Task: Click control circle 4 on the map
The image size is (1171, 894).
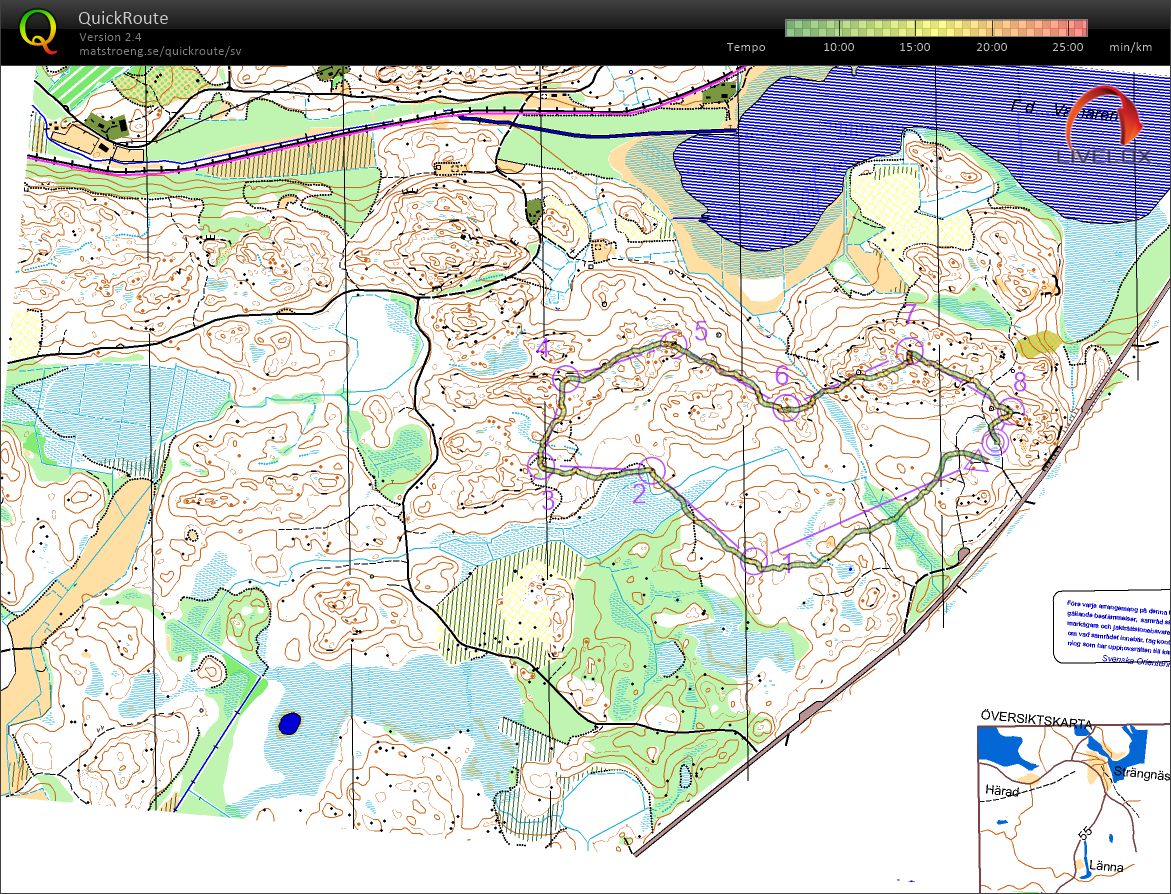Action: pyautogui.click(x=567, y=379)
